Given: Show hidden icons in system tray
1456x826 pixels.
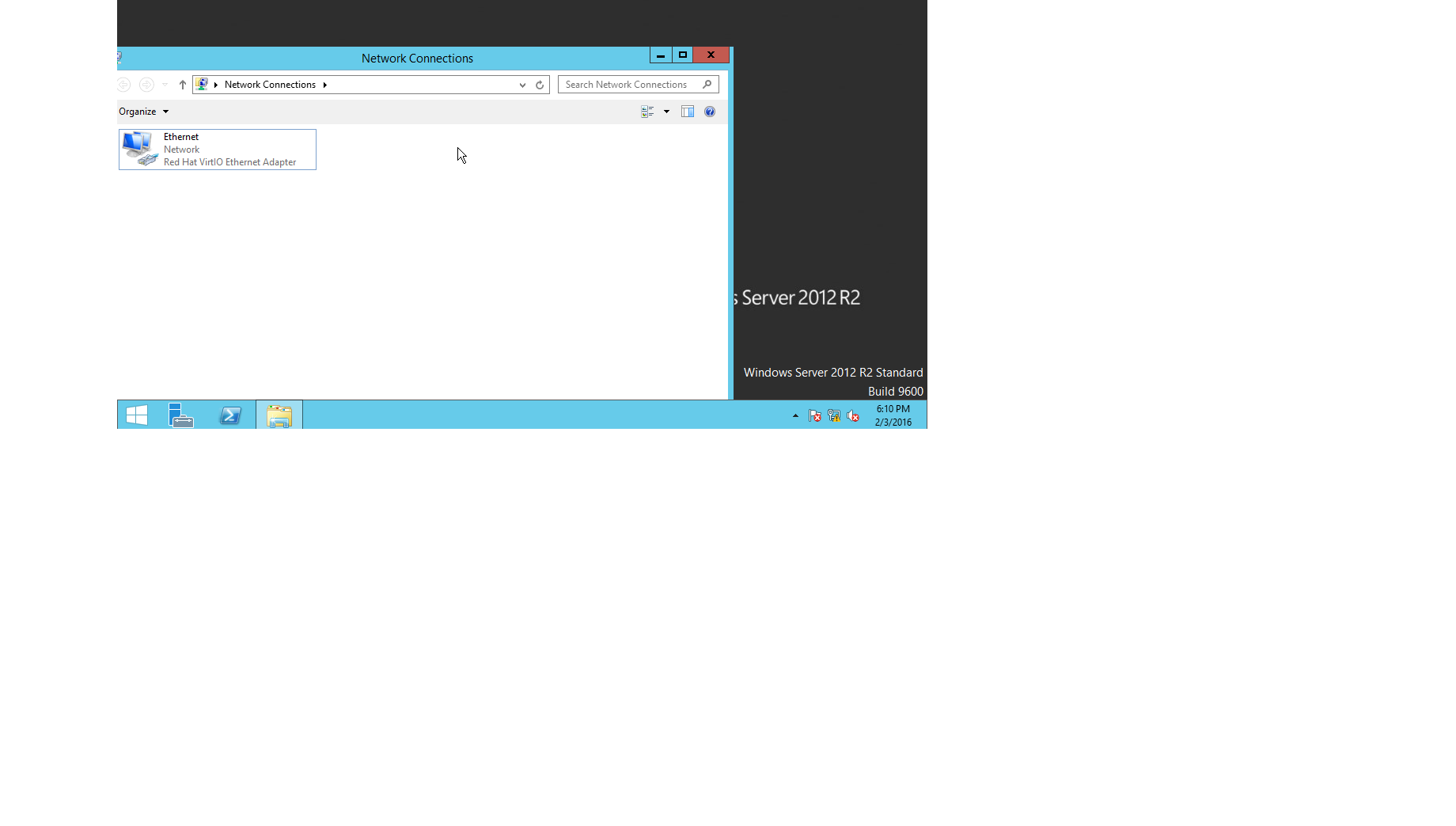Looking at the screenshot, I should (795, 415).
